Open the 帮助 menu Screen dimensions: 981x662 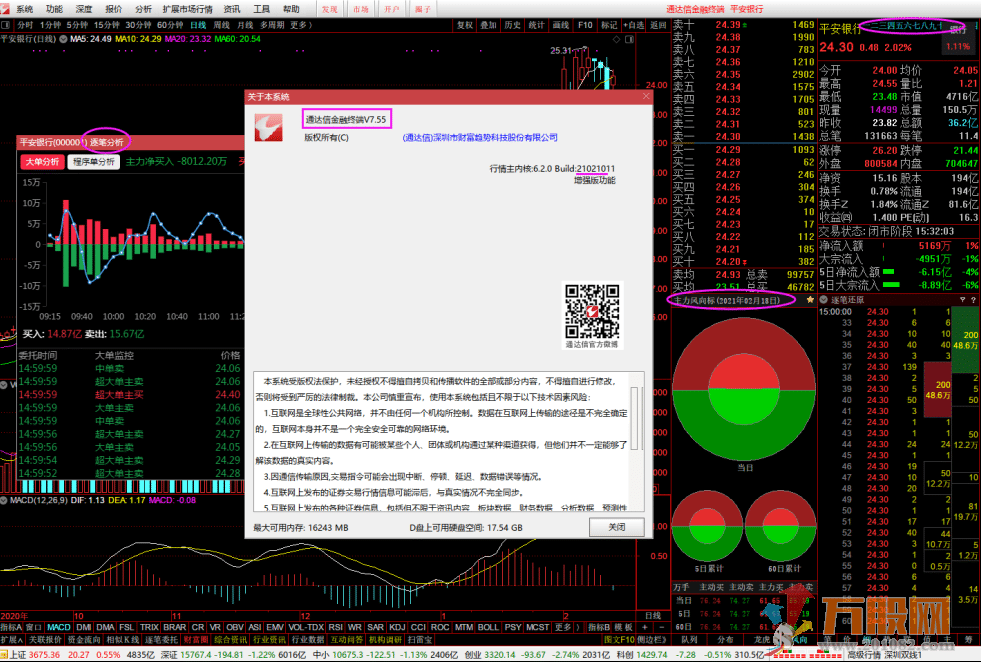(x=291, y=9)
